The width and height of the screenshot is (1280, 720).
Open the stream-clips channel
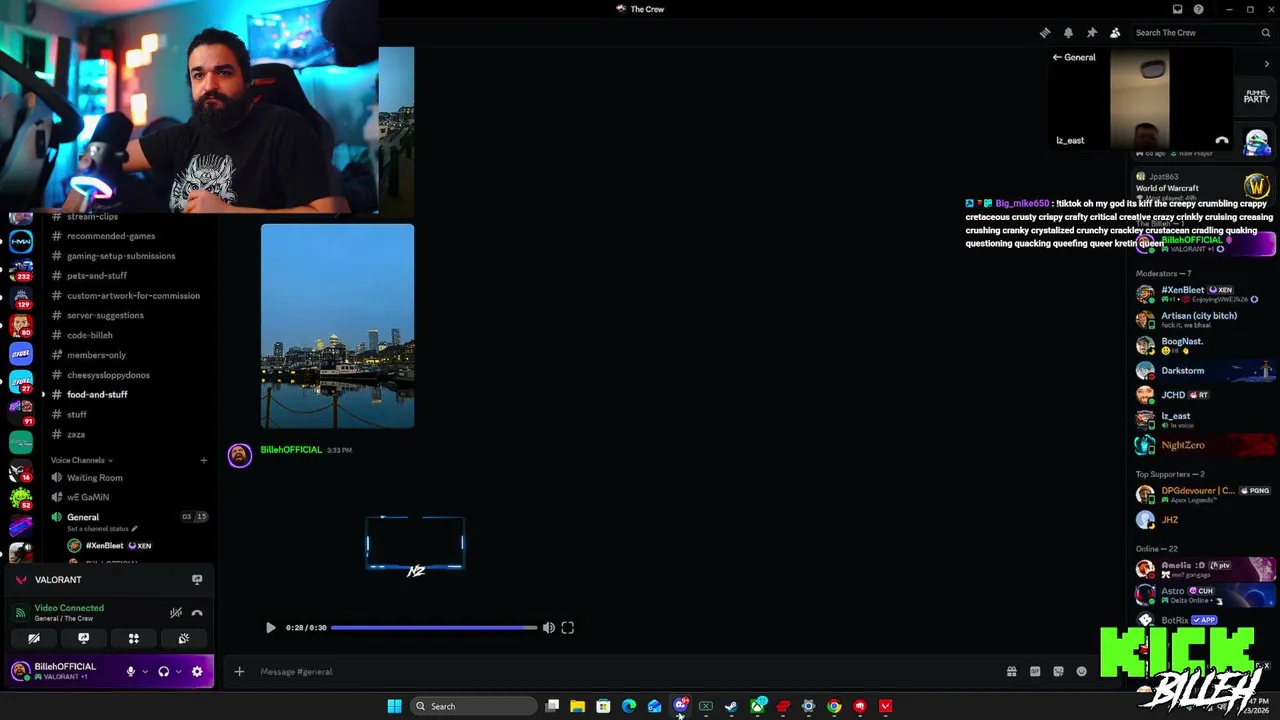point(92,216)
